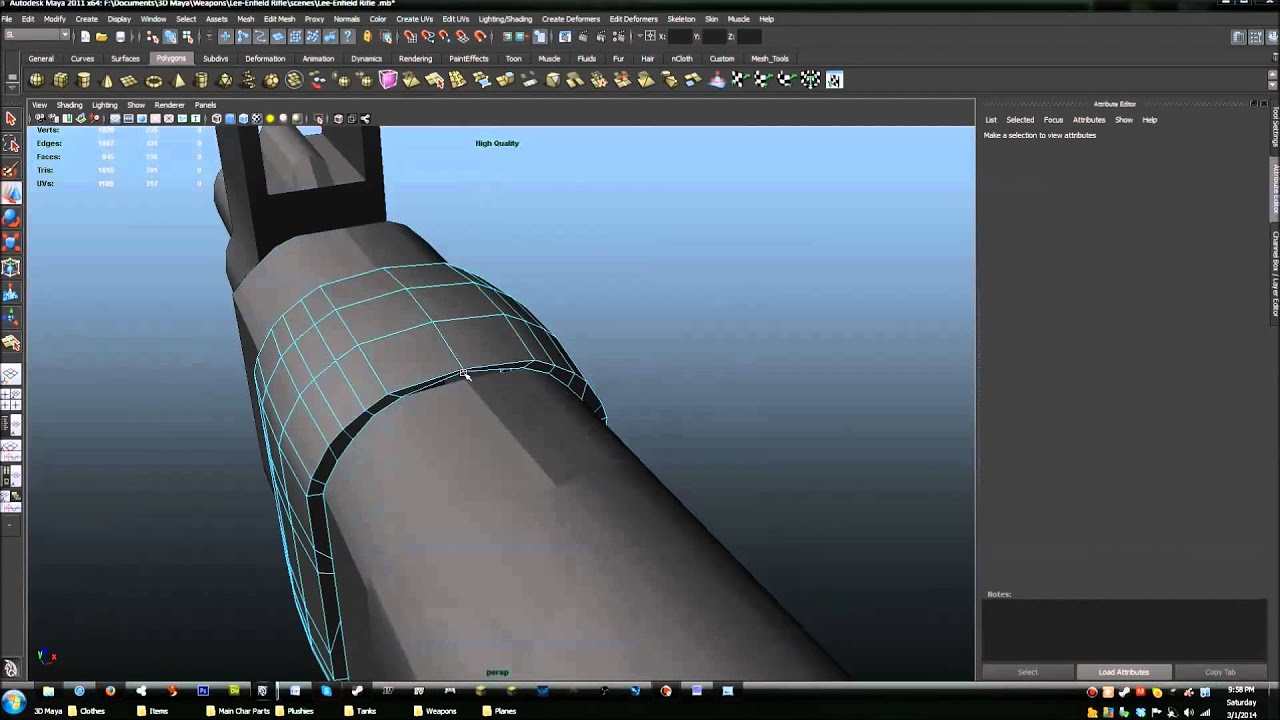Activate the Lasso Select tool

(x=11, y=145)
